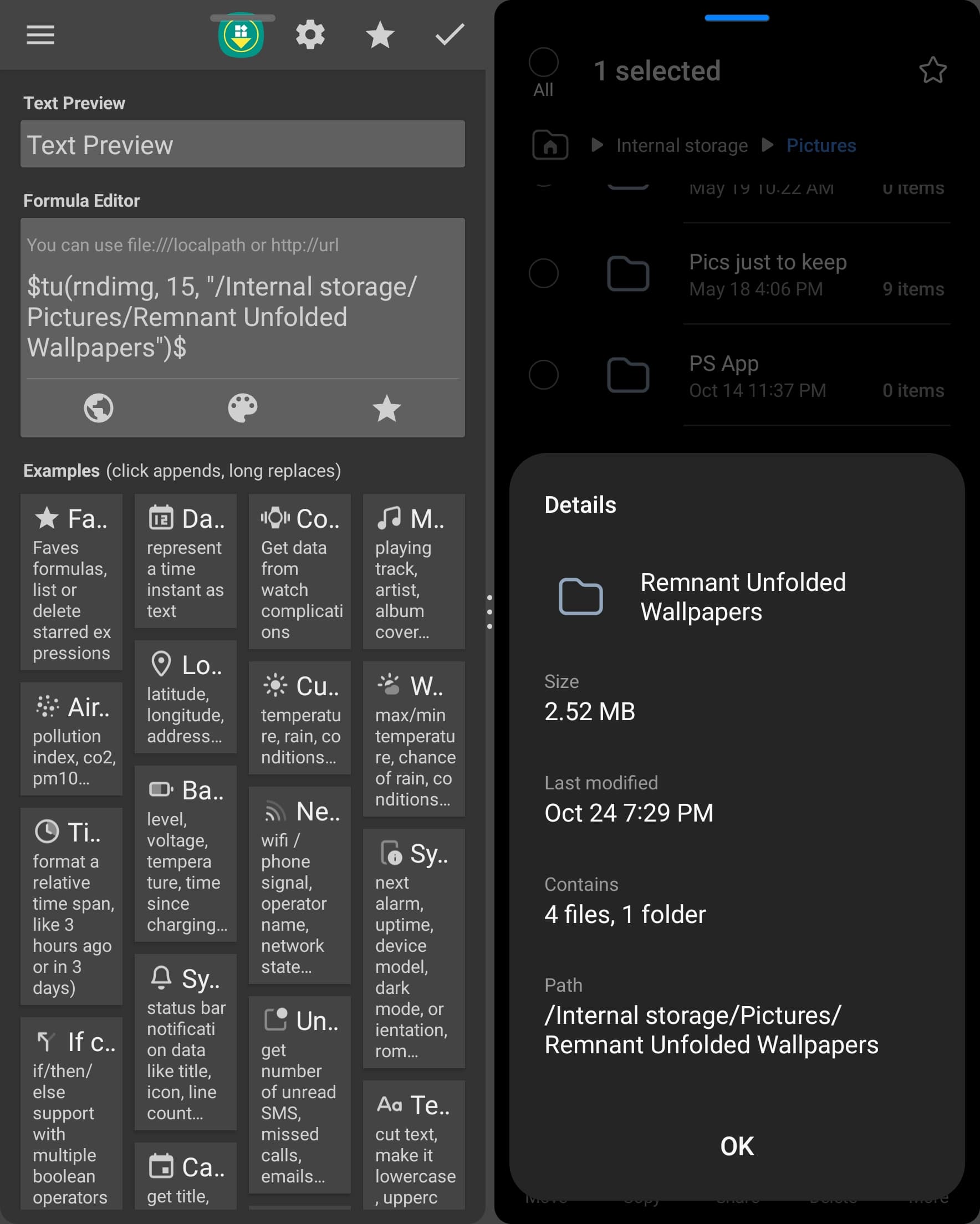Tap the star icon under formula editor

[387, 408]
